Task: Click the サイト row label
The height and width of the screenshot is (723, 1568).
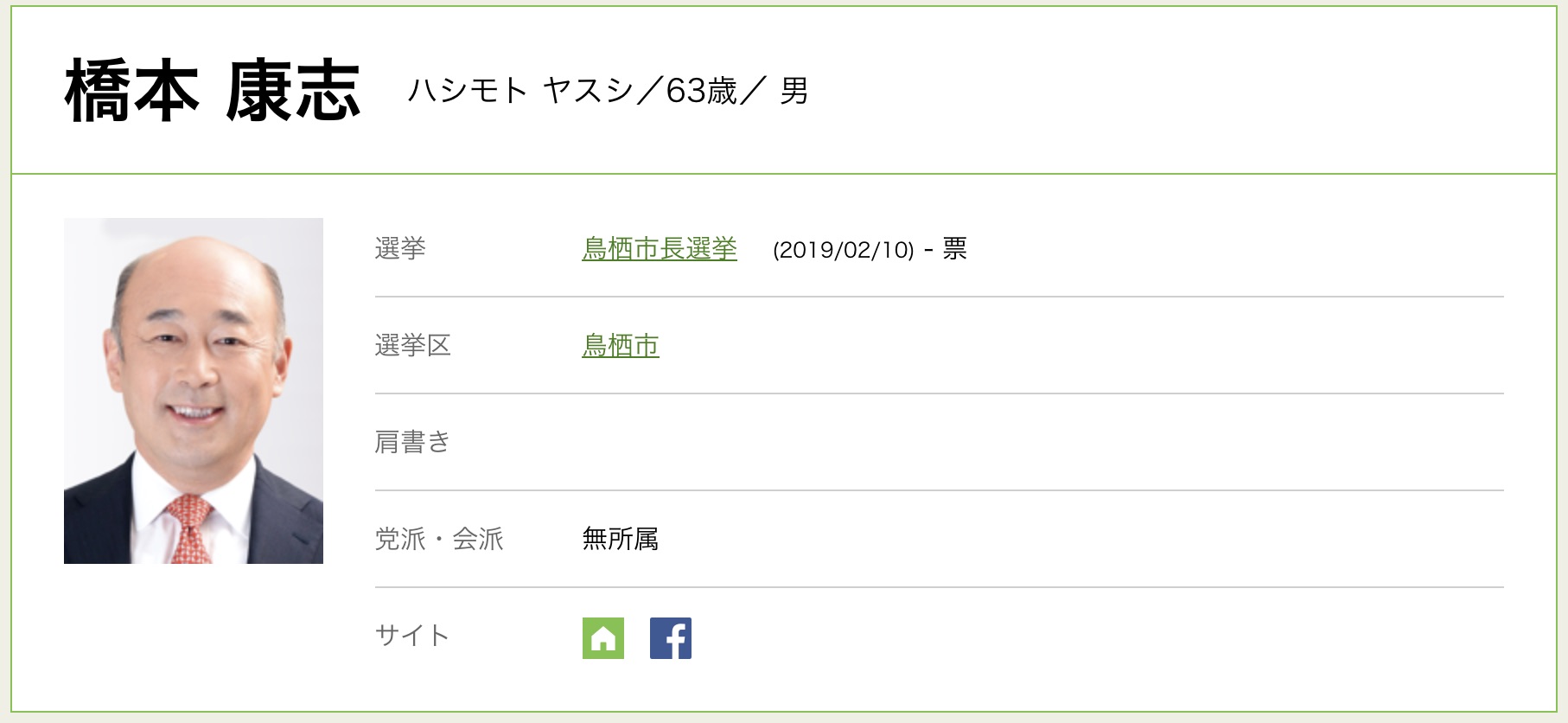Action: pos(412,636)
